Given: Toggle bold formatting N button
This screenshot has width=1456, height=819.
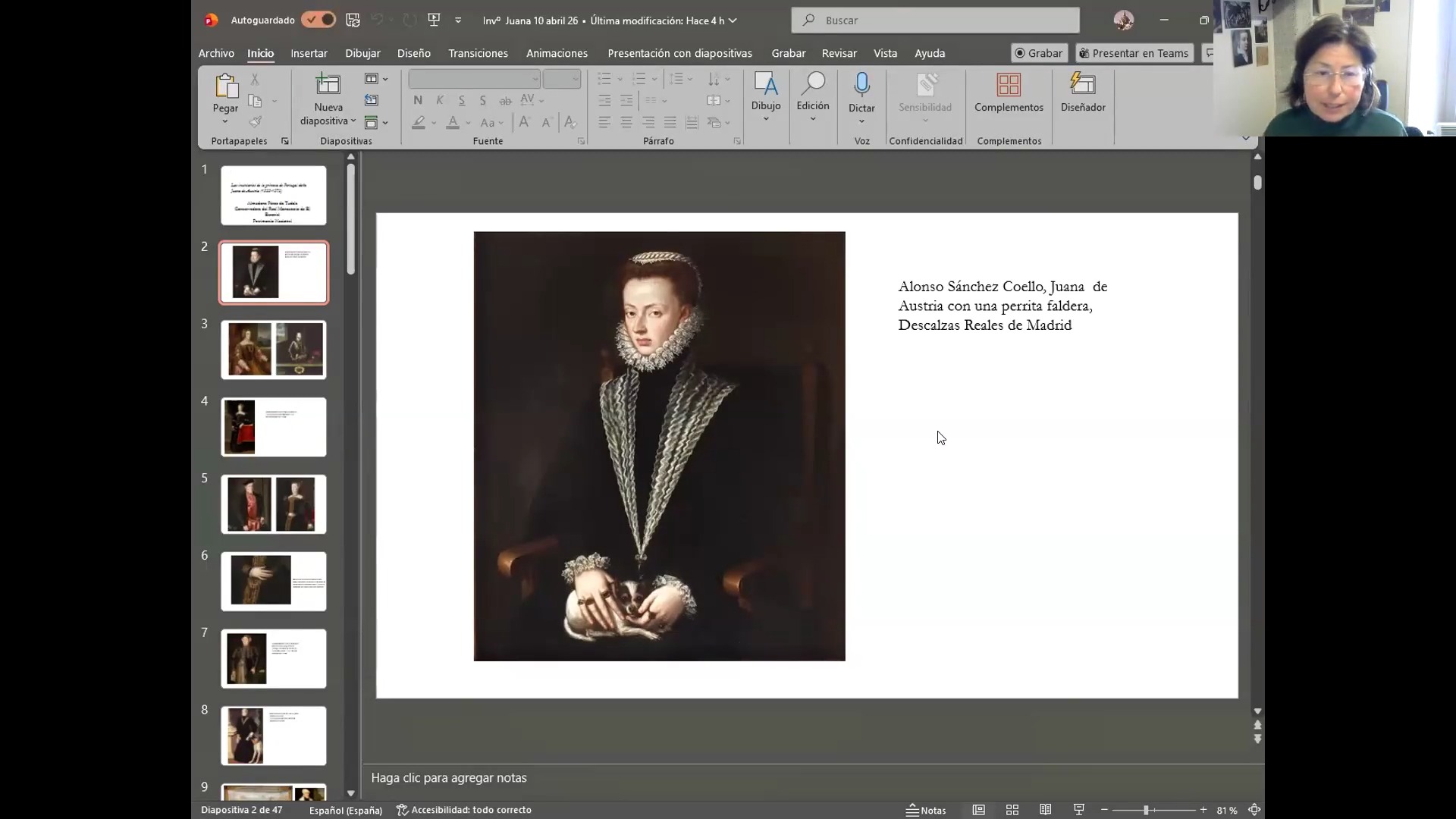Looking at the screenshot, I should tap(418, 100).
